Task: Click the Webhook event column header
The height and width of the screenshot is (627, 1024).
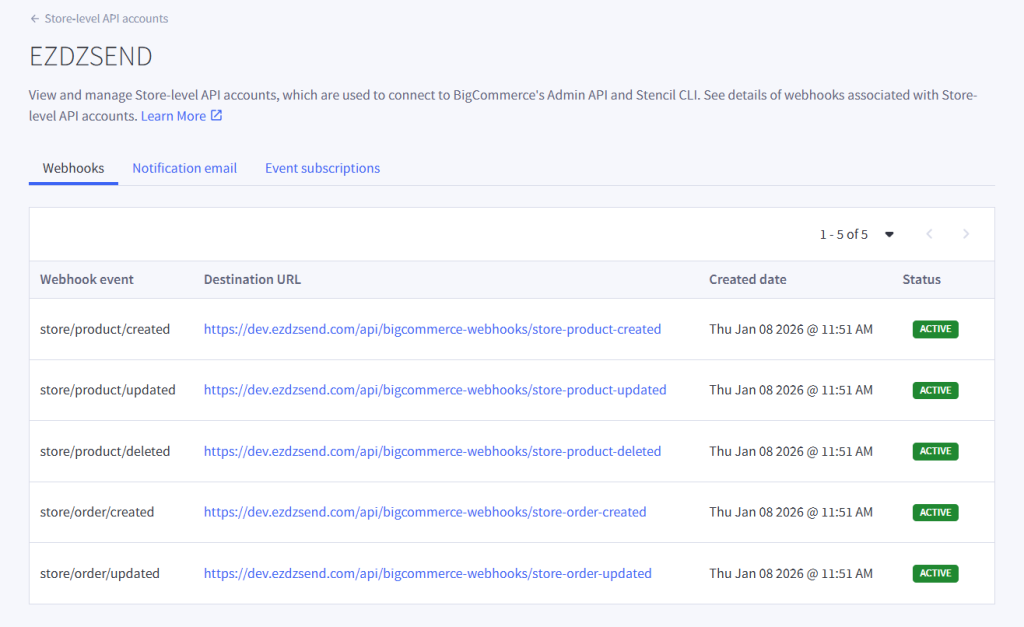Action: click(x=86, y=279)
